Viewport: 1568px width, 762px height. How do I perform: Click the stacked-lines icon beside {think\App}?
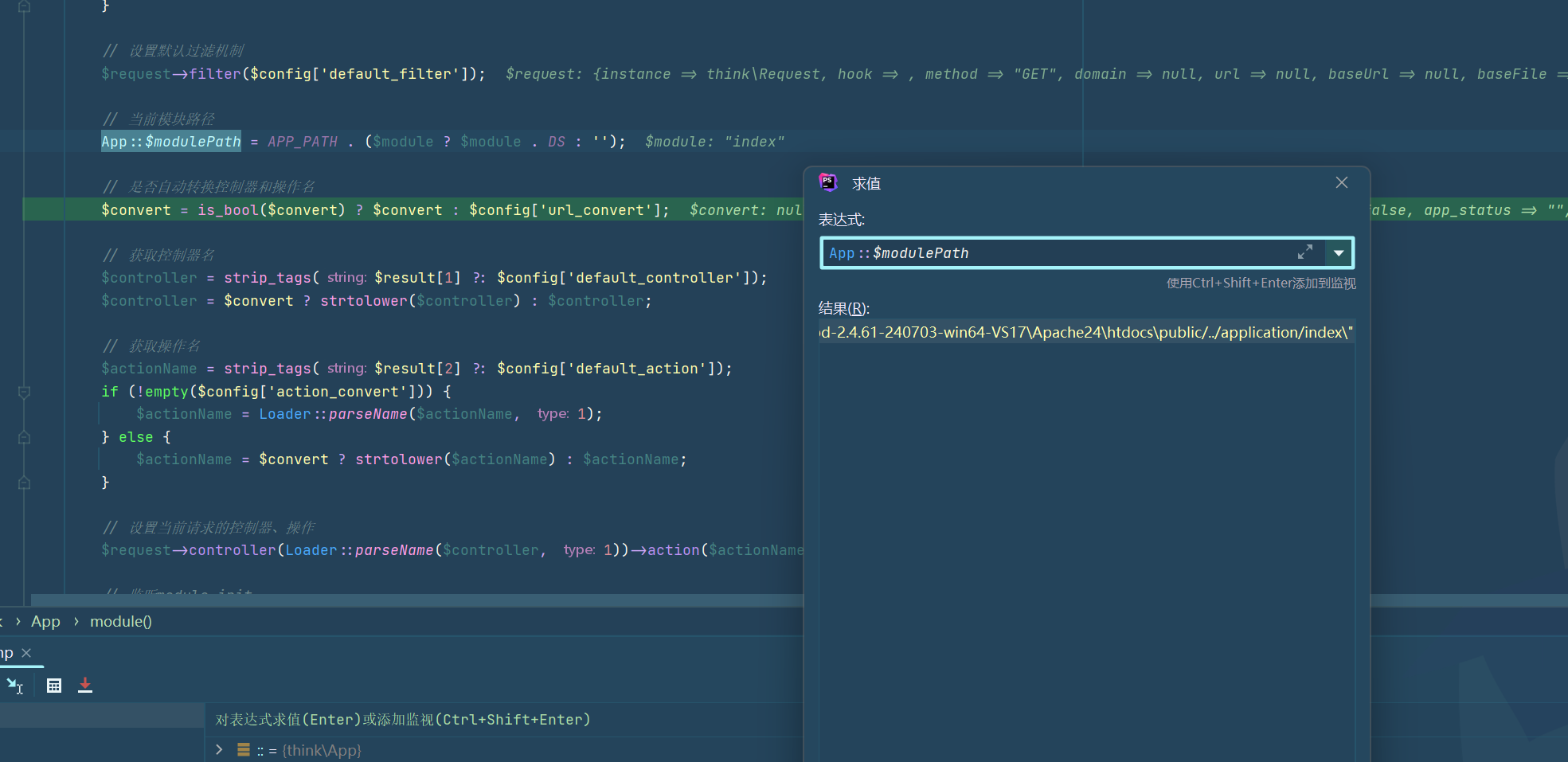tap(244, 749)
